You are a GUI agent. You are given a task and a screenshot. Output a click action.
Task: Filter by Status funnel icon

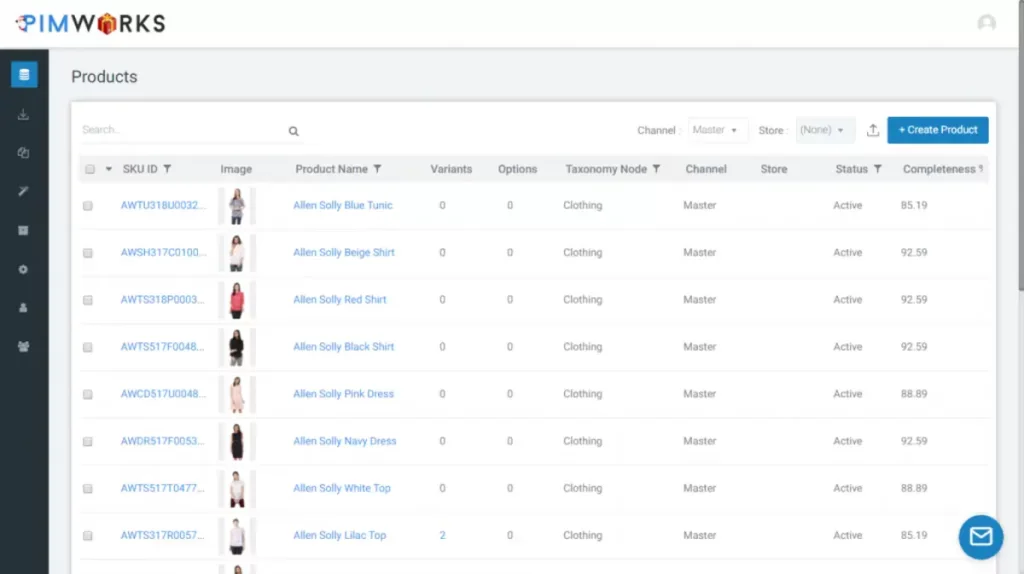[x=878, y=169]
